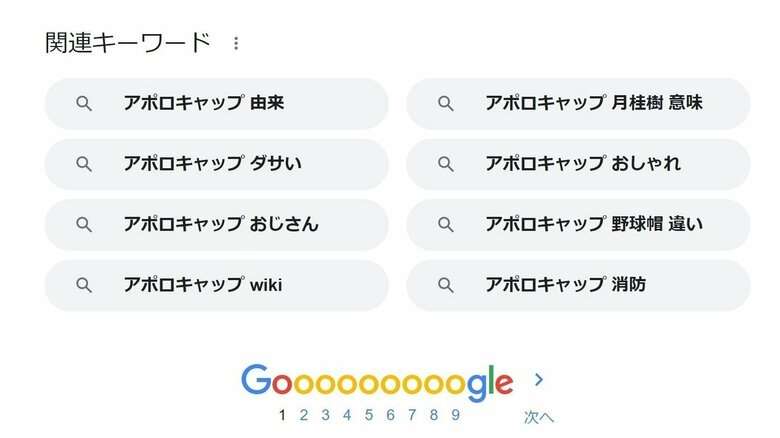Viewport: 780px width, 438px height.
Task: Click search icon beside 消防 suggestion
Action: (x=446, y=285)
